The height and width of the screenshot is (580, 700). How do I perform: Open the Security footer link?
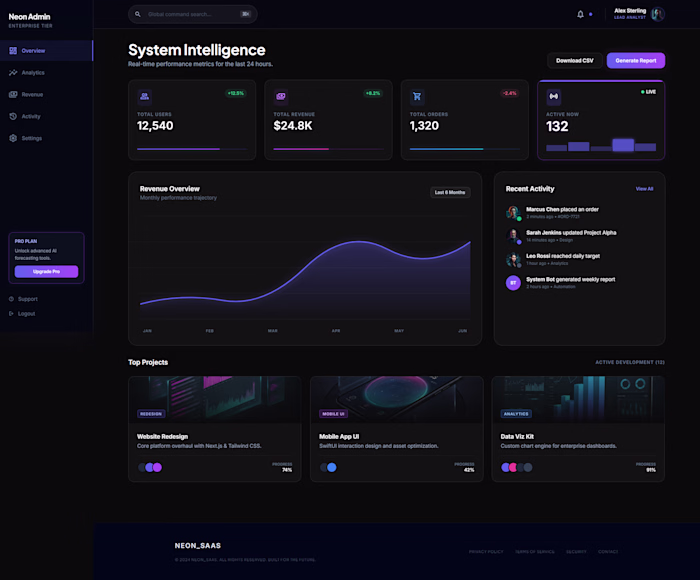pos(576,552)
